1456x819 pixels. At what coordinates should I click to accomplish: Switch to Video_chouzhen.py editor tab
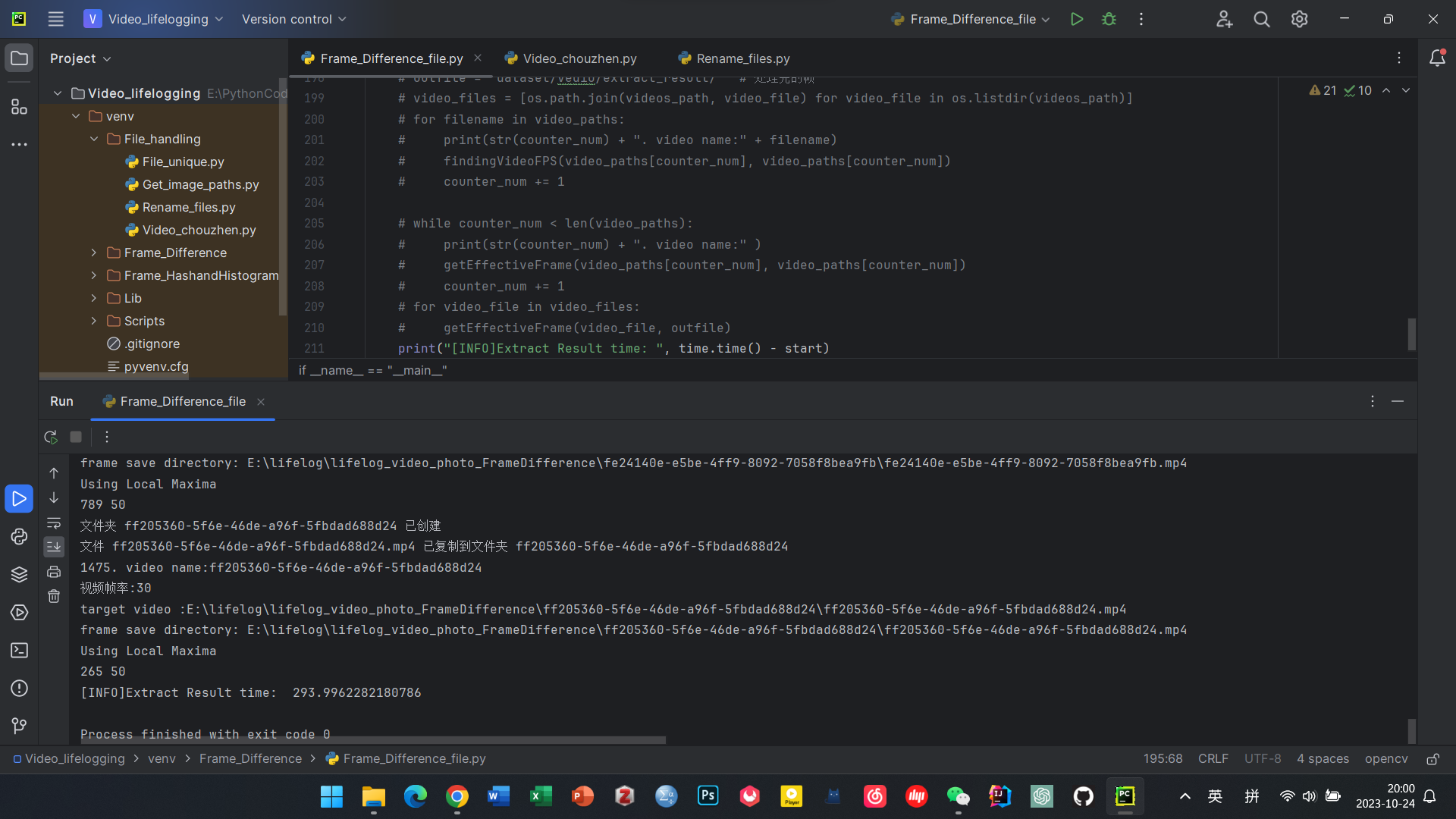pyautogui.click(x=579, y=58)
